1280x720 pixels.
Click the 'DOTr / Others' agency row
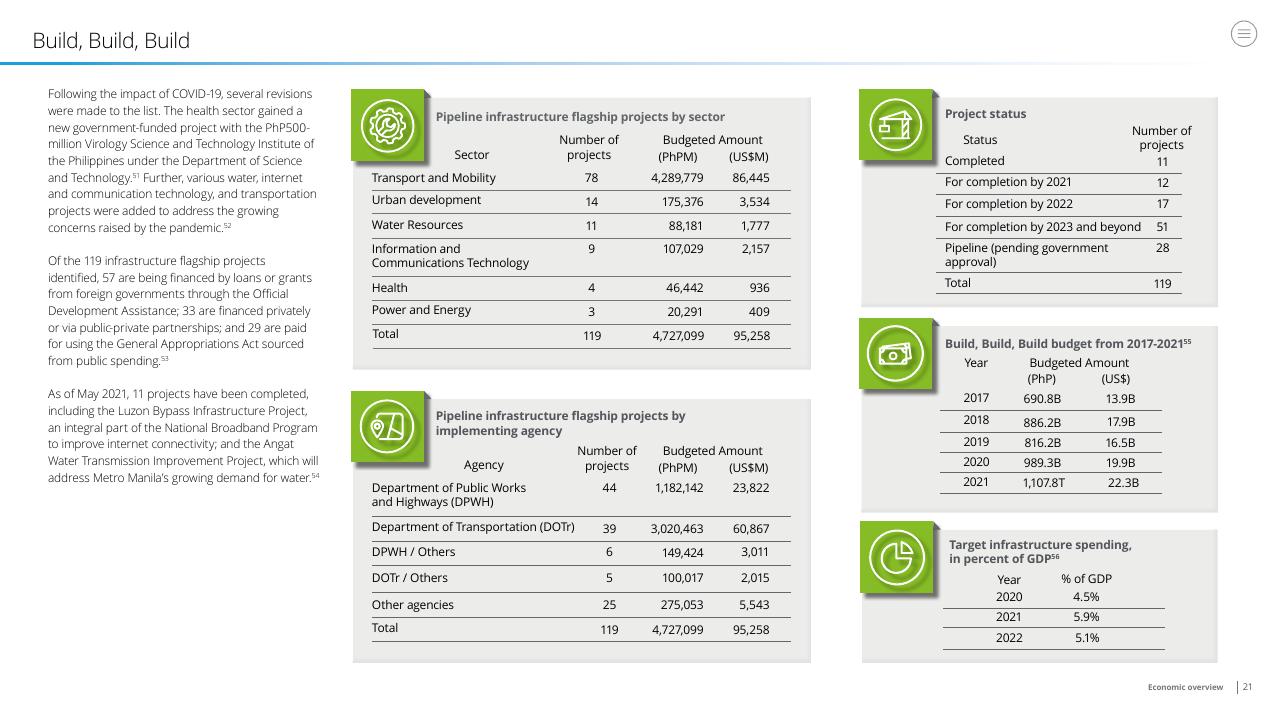tap(580, 578)
